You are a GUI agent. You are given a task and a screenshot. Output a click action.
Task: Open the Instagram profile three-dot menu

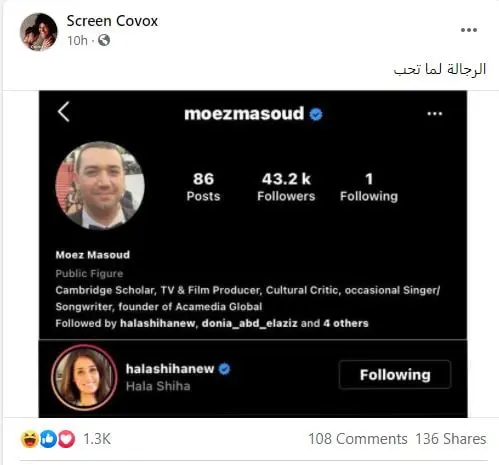(435, 114)
